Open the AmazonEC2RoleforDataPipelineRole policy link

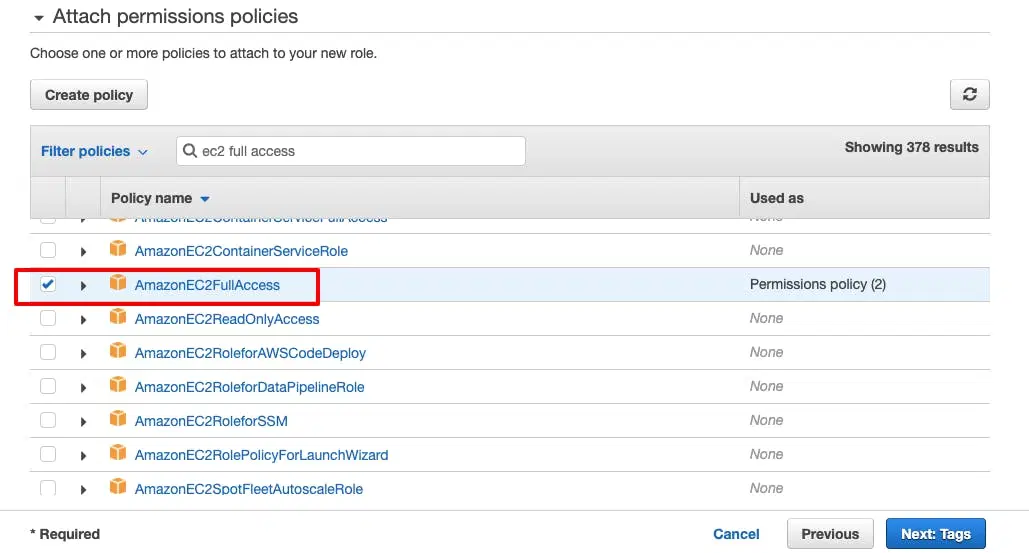pos(249,387)
